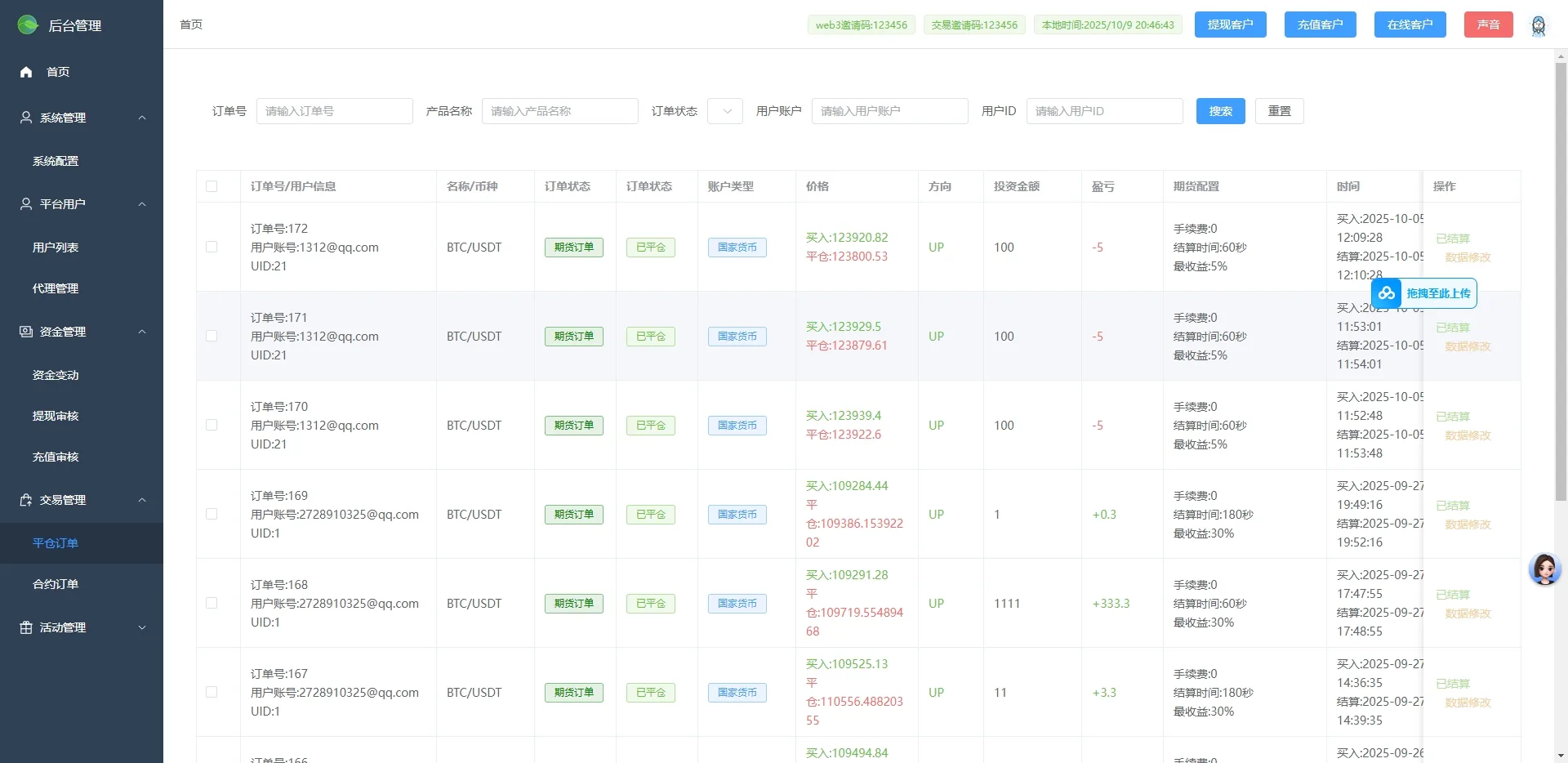The height and width of the screenshot is (763, 1568).
Task: Select 用户列表 in the sidebar menu
Action: point(55,247)
